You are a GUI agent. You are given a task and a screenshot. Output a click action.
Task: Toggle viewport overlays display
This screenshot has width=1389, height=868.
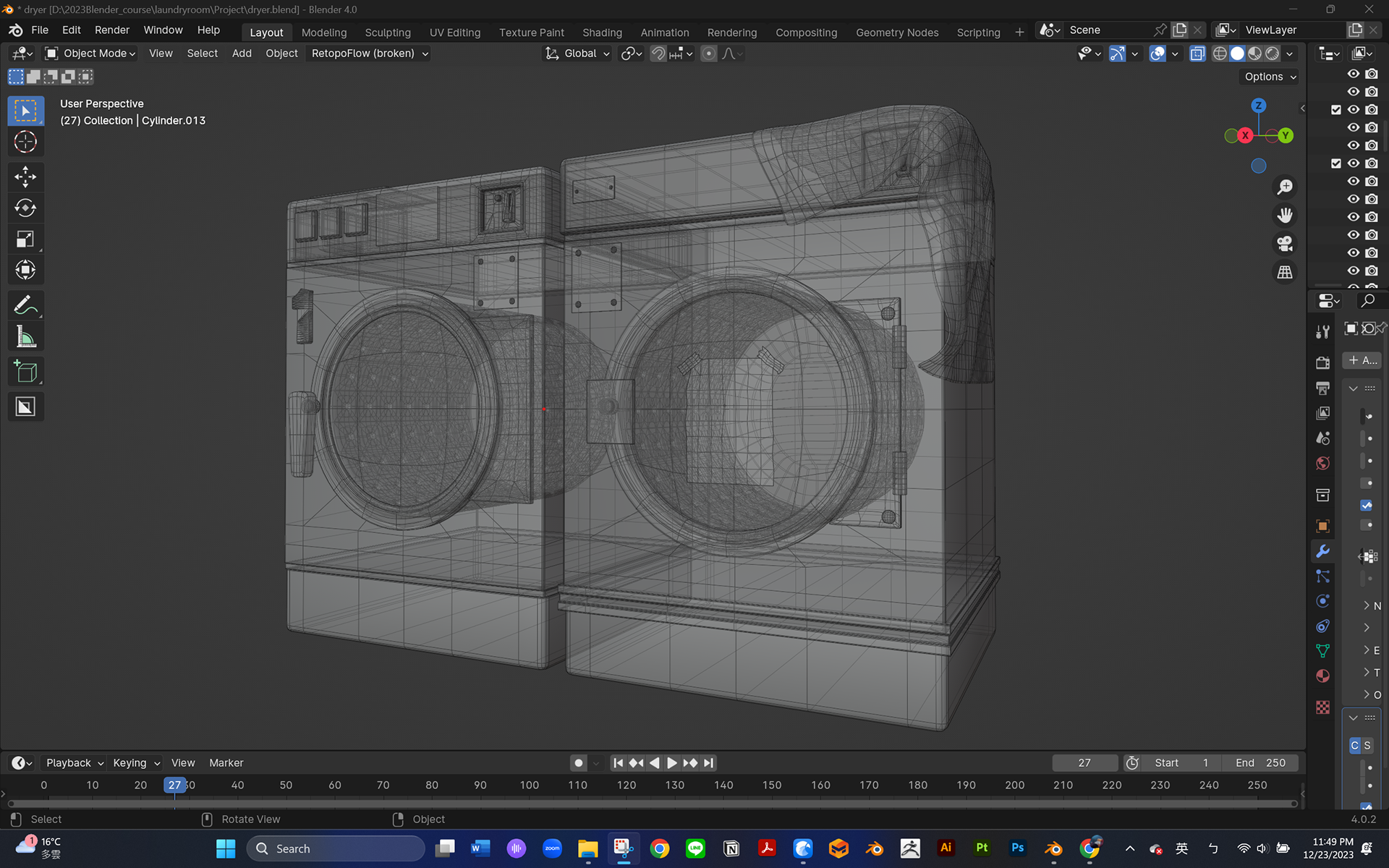point(1157,54)
